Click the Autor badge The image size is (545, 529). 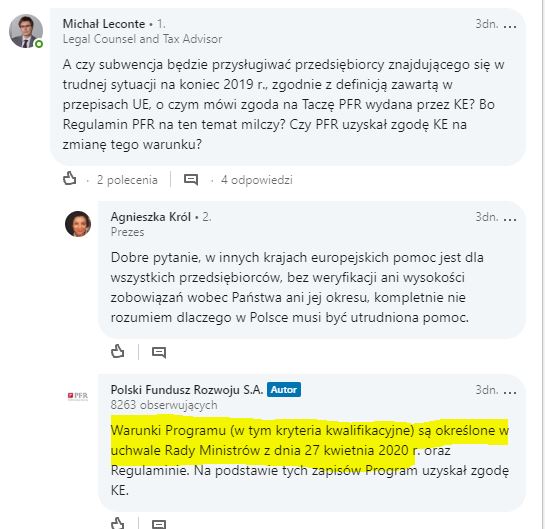tap(284, 390)
